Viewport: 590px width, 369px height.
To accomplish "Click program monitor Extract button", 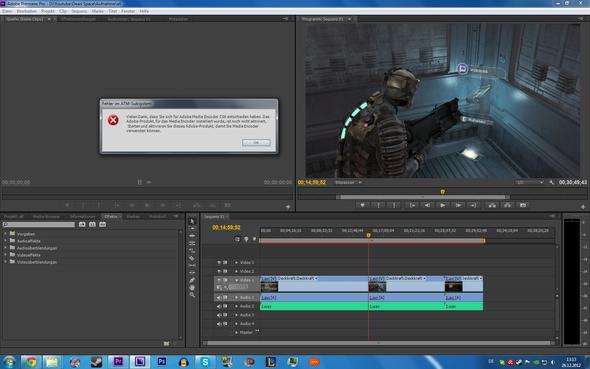I will [x=507, y=205].
